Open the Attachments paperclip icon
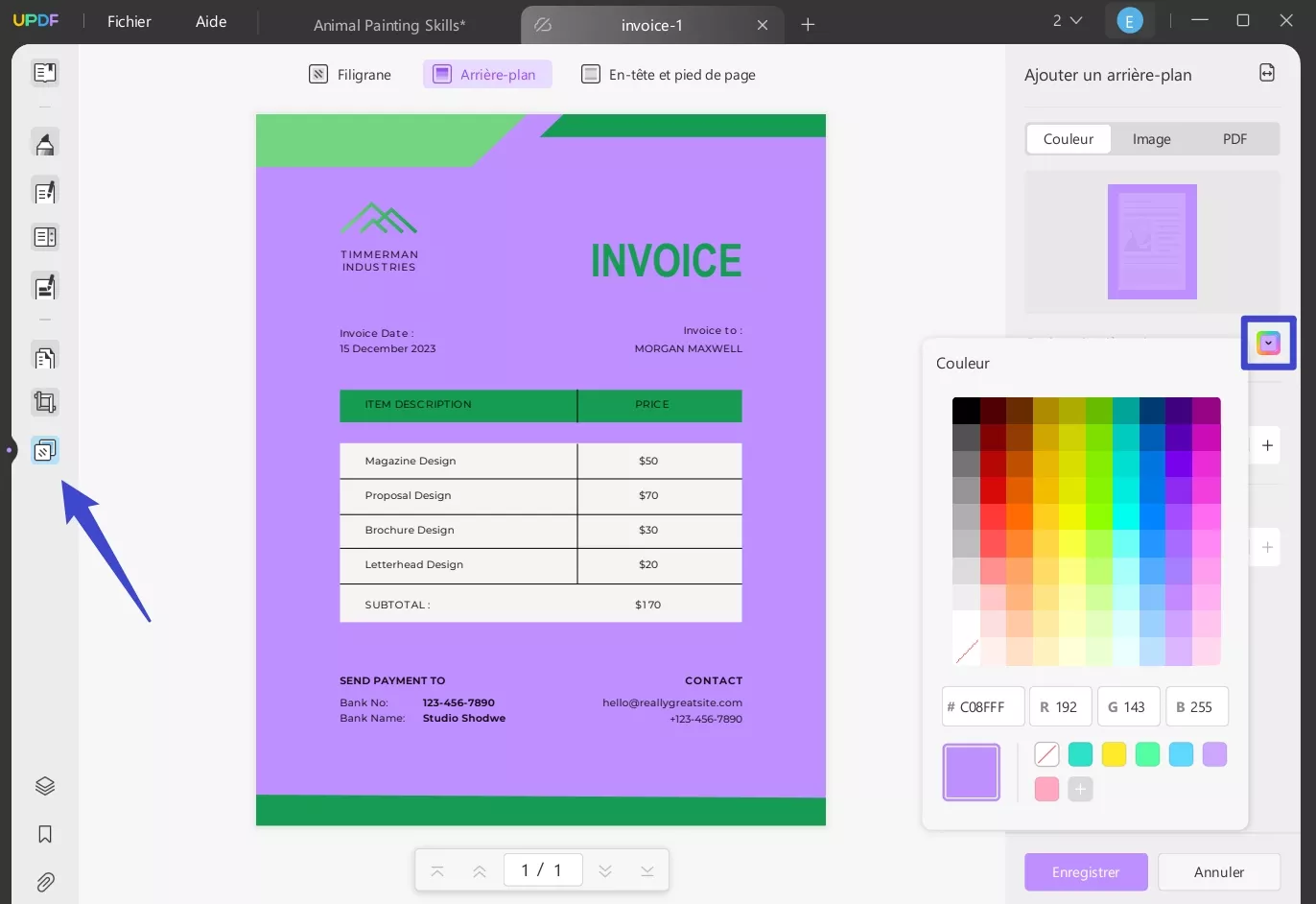The image size is (1316, 904). coord(45,882)
